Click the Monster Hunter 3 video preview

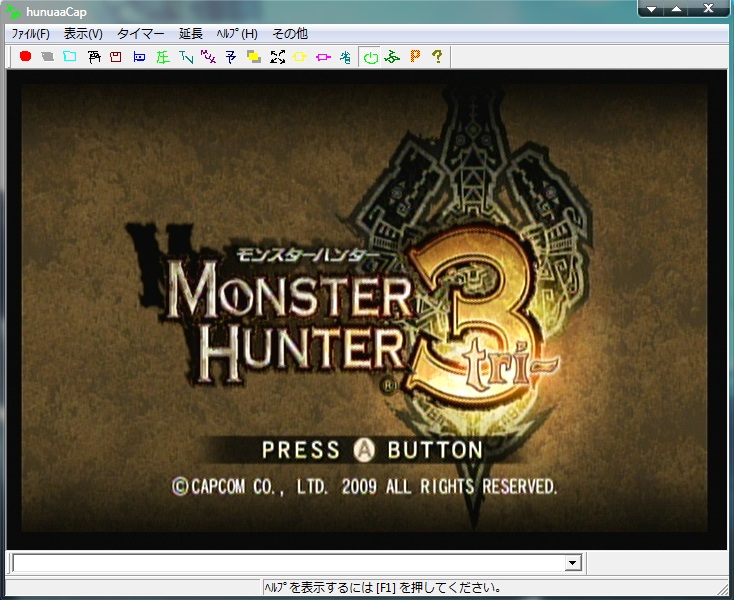[x=366, y=308]
